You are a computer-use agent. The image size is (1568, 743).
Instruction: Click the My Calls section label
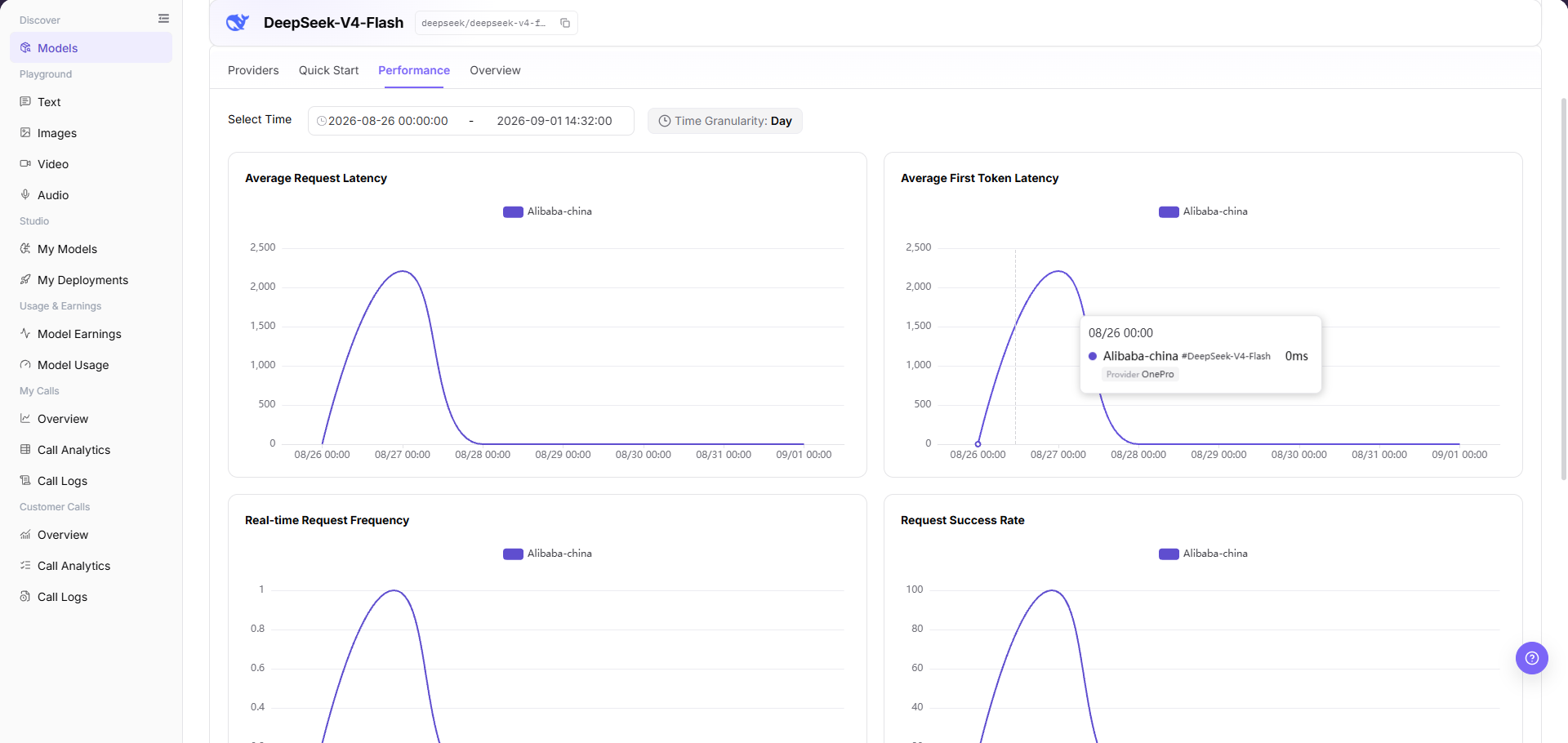click(x=39, y=391)
